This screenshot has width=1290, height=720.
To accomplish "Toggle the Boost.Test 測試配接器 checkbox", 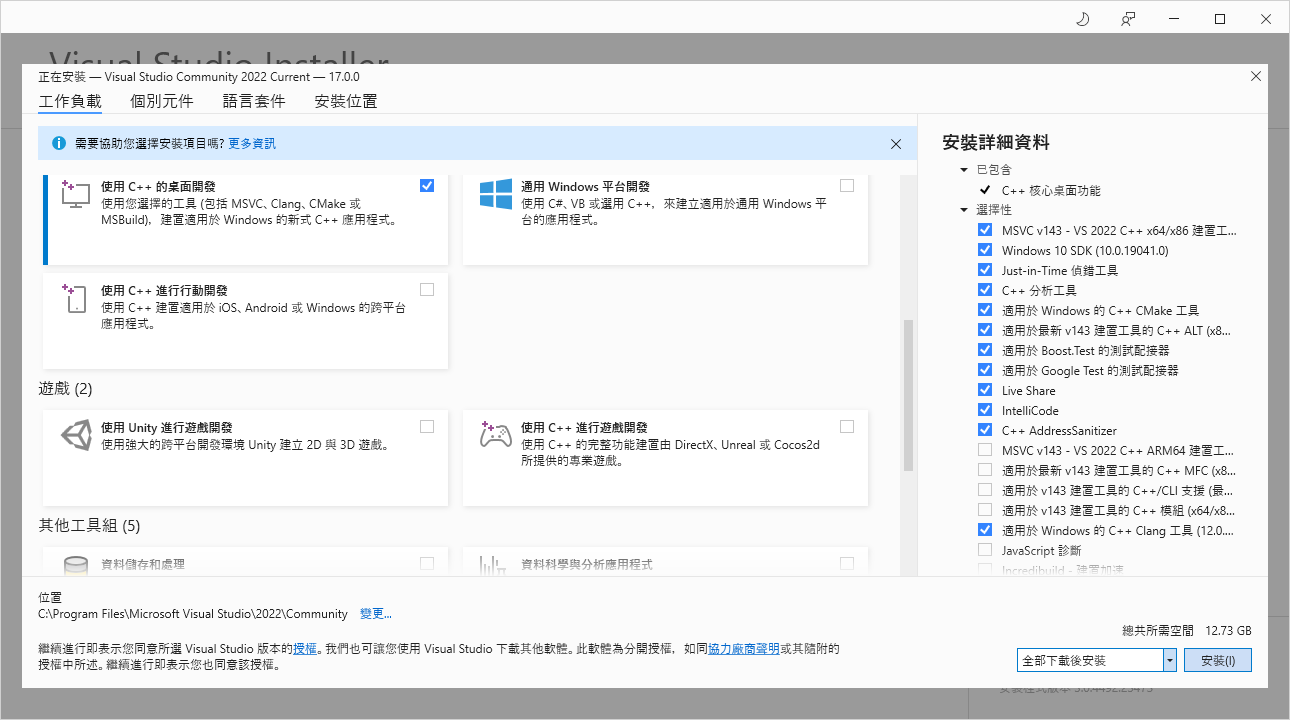I will click(x=985, y=350).
